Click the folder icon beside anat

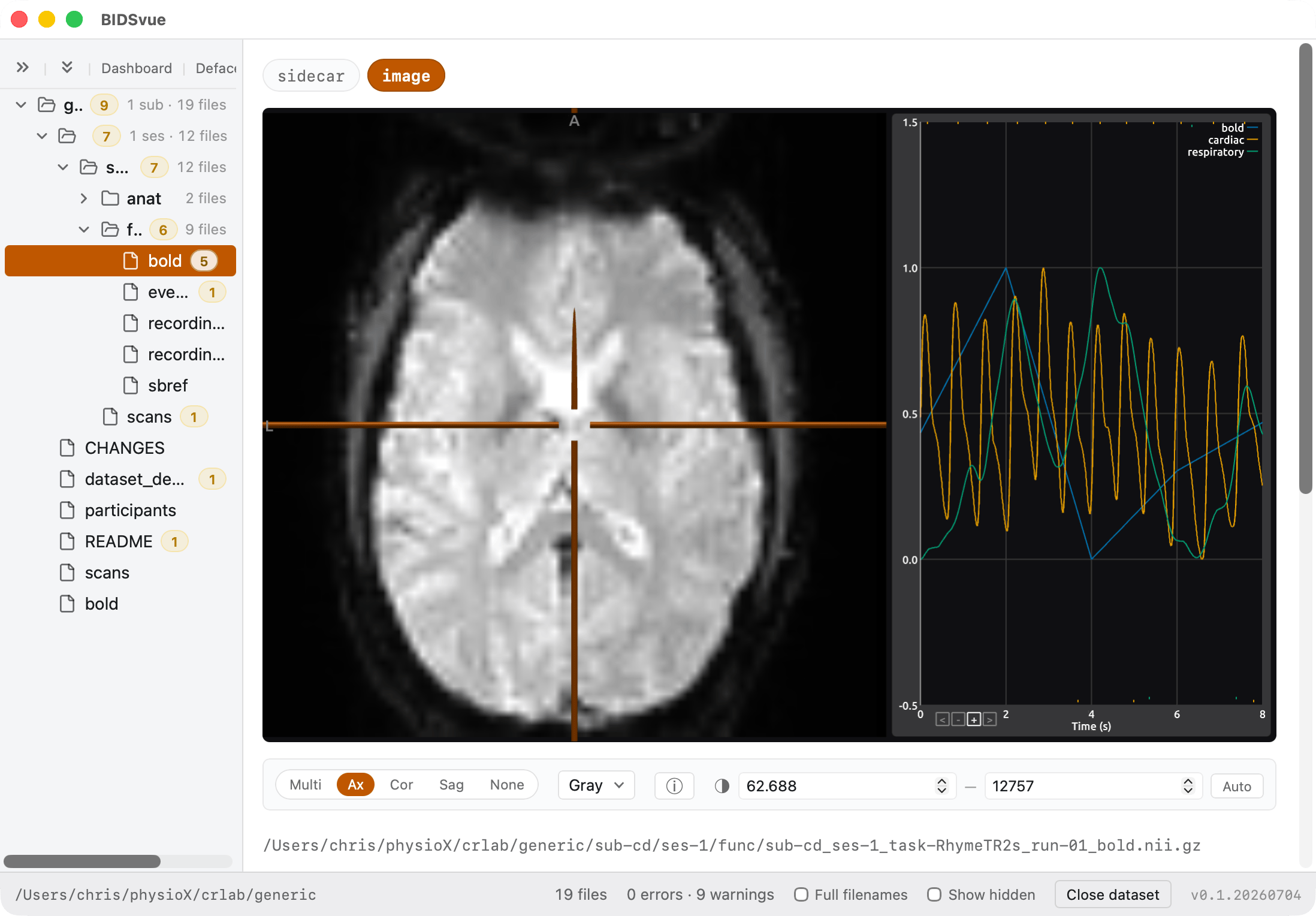tap(110, 198)
